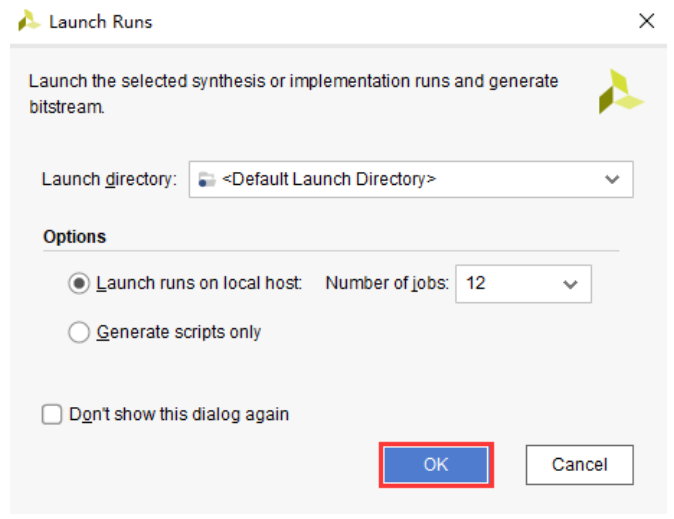This screenshot has height=519, width=674.
Task: Open the Number of jobs dropdown arrow
Action: coord(570,284)
